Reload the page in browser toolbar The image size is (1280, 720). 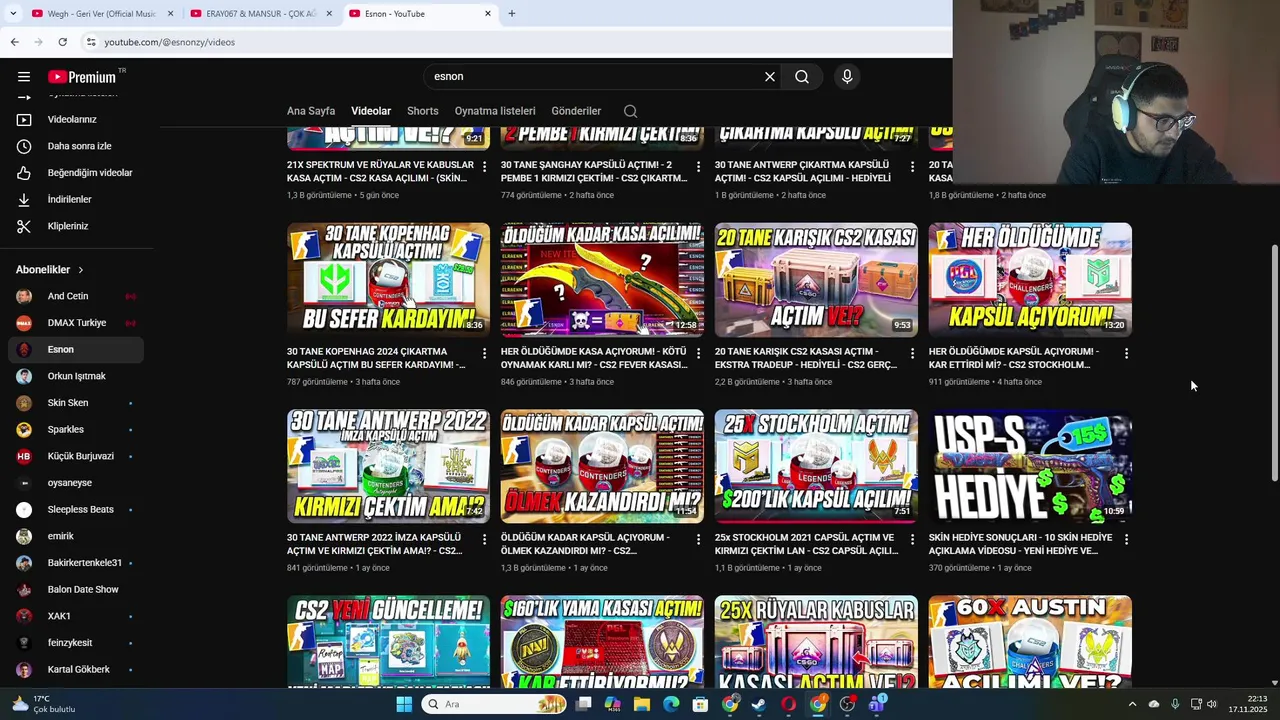tap(62, 42)
